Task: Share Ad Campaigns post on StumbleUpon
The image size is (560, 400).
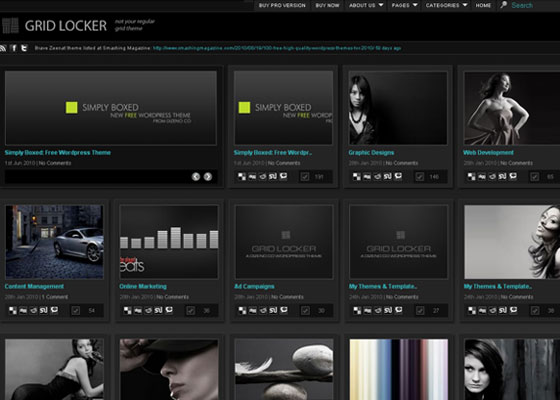Action: point(273,310)
